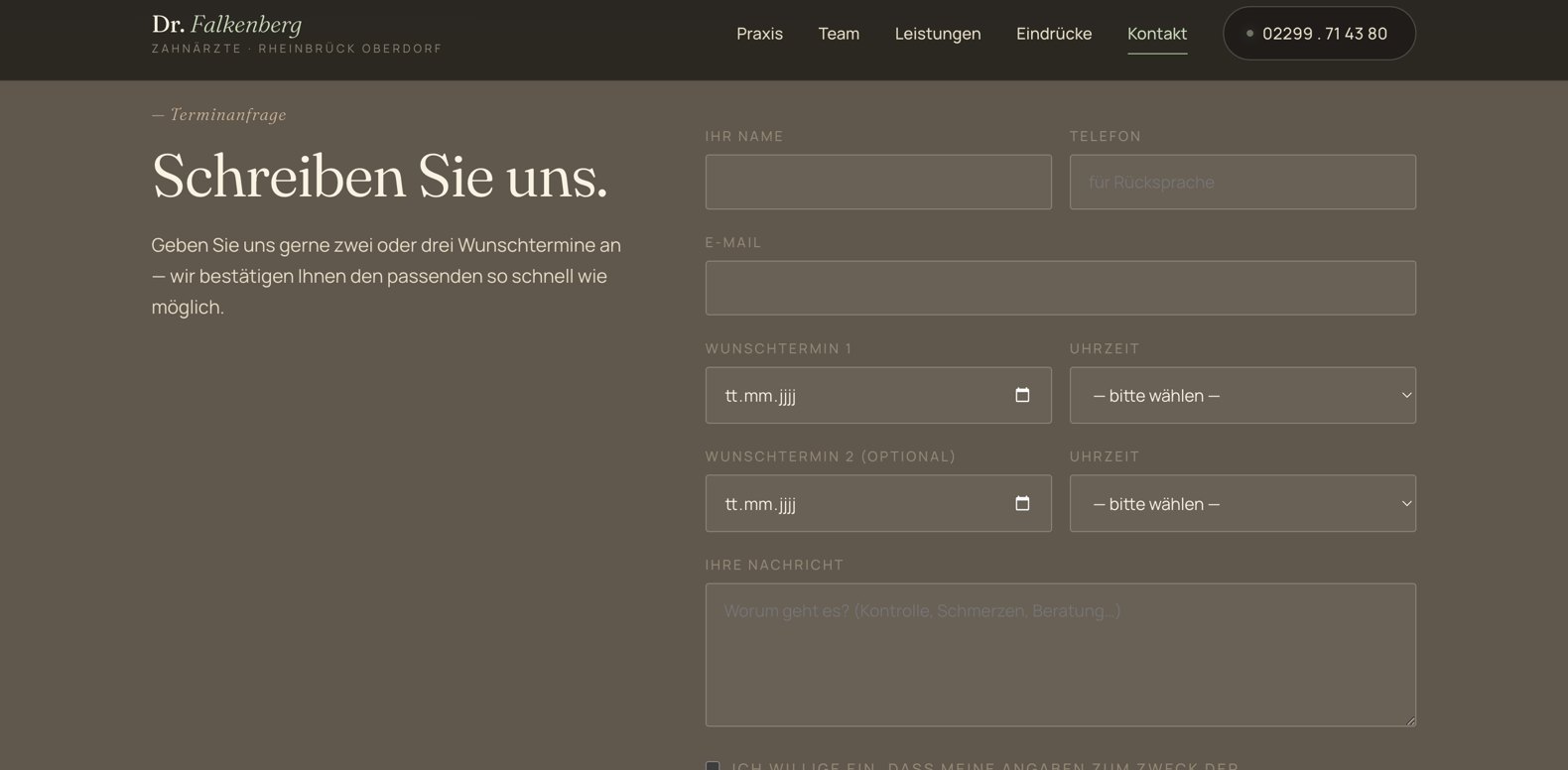Open the Leistungen menu item
This screenshot has width=1568, height=770.
point(938,34)
